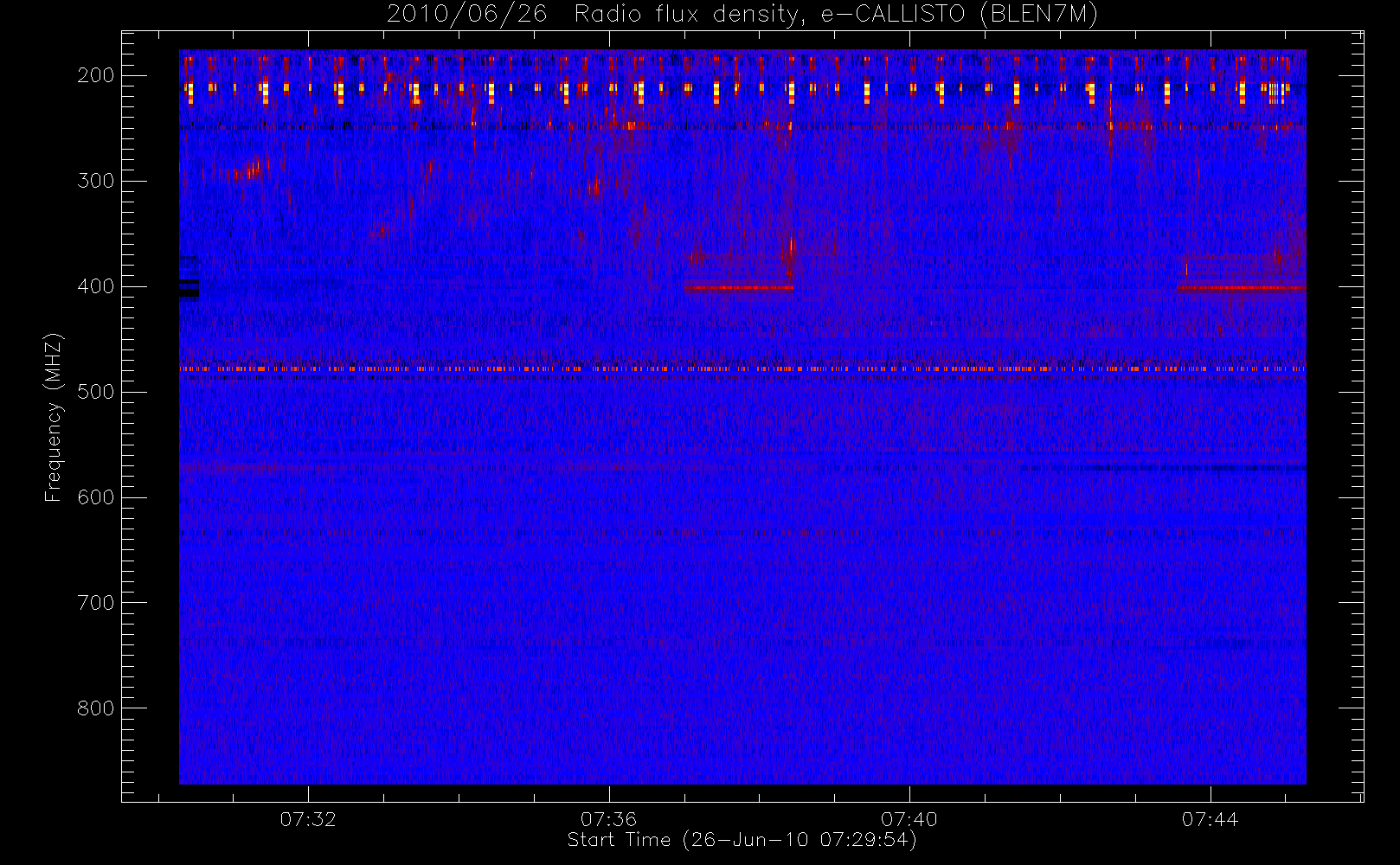Click the 200 frequency tick label
The image size is (1400, 865).
coord(96,75)
